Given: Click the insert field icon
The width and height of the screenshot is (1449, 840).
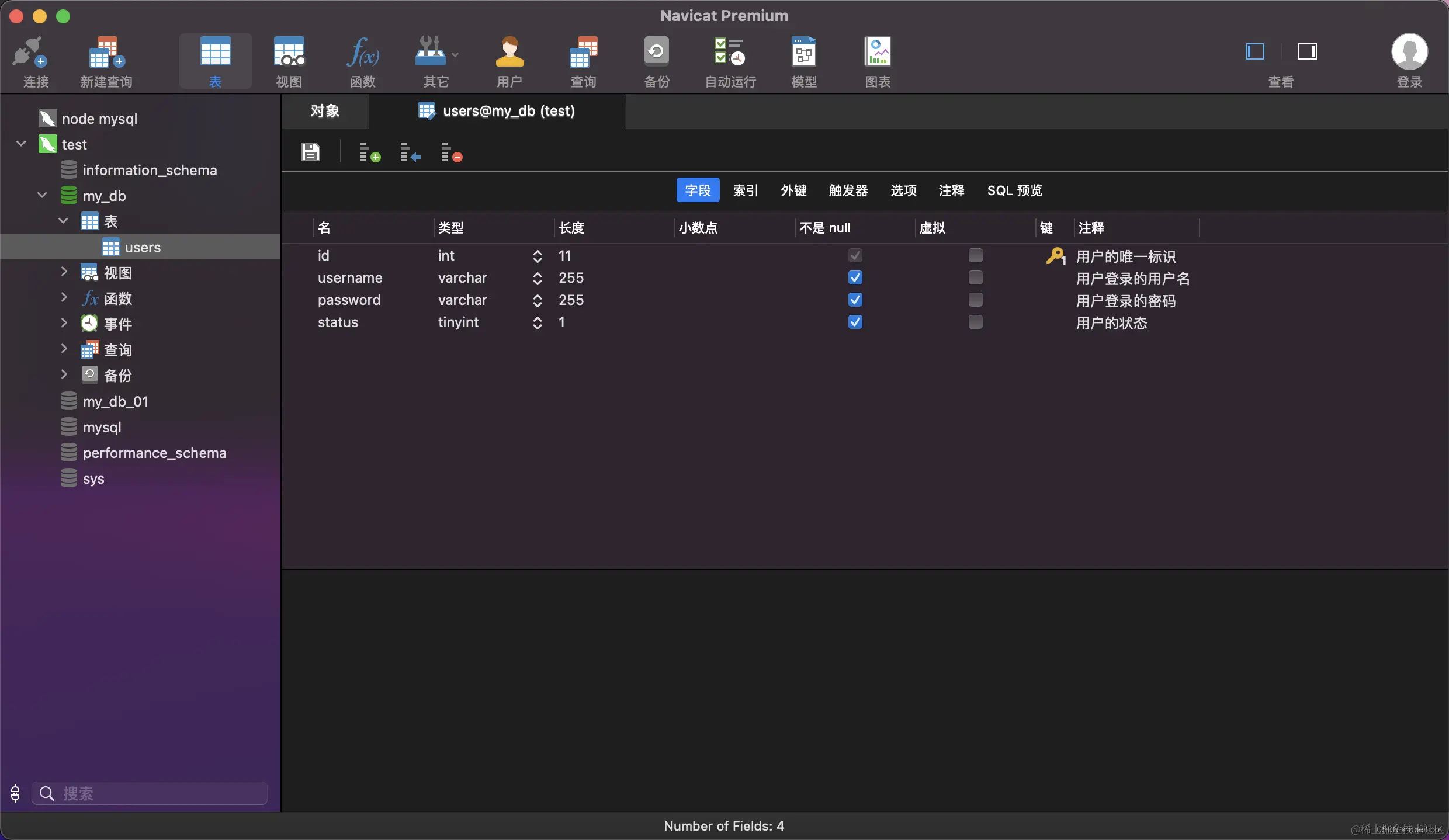Looking at the screenshot, I should point(410,152).
